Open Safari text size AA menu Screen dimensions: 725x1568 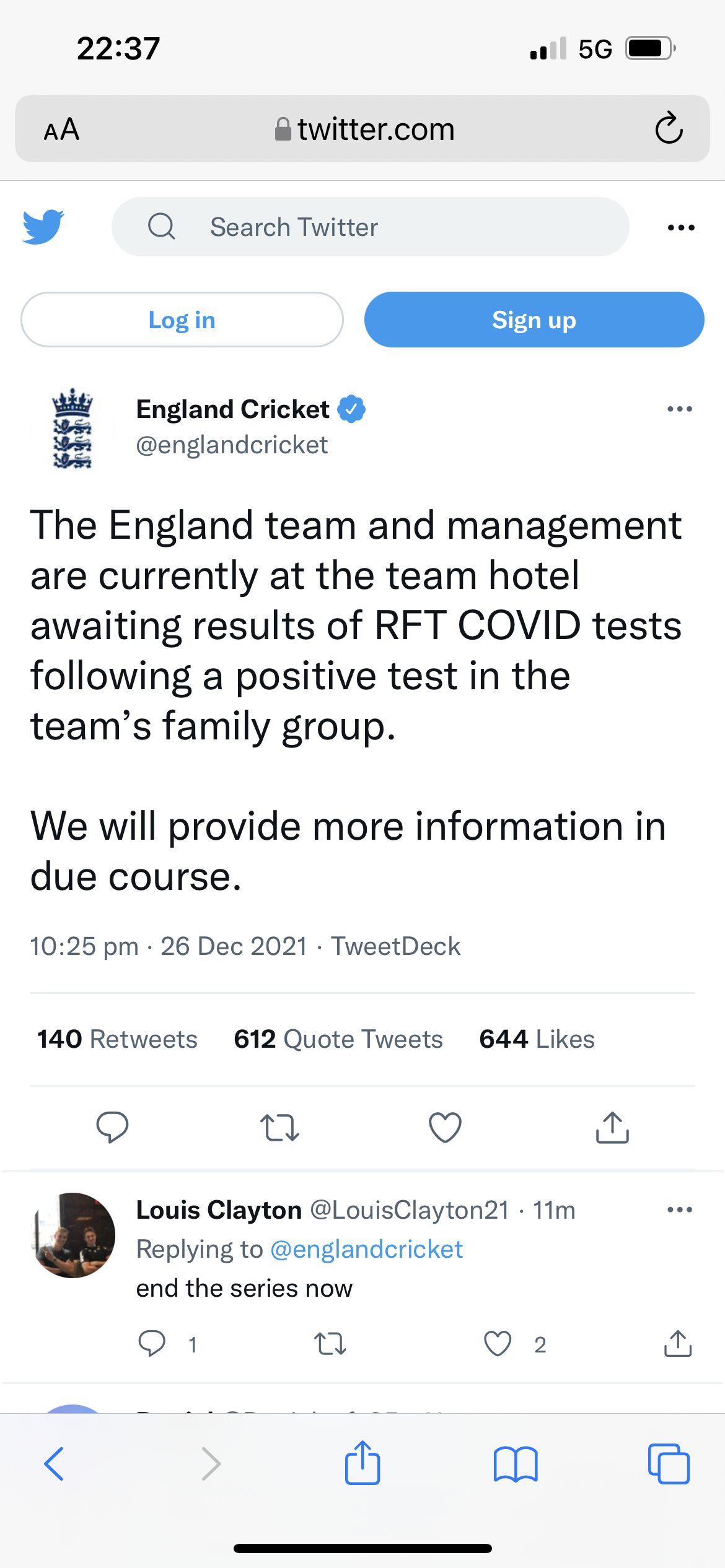pyautogui.click(x=61, y=129)
